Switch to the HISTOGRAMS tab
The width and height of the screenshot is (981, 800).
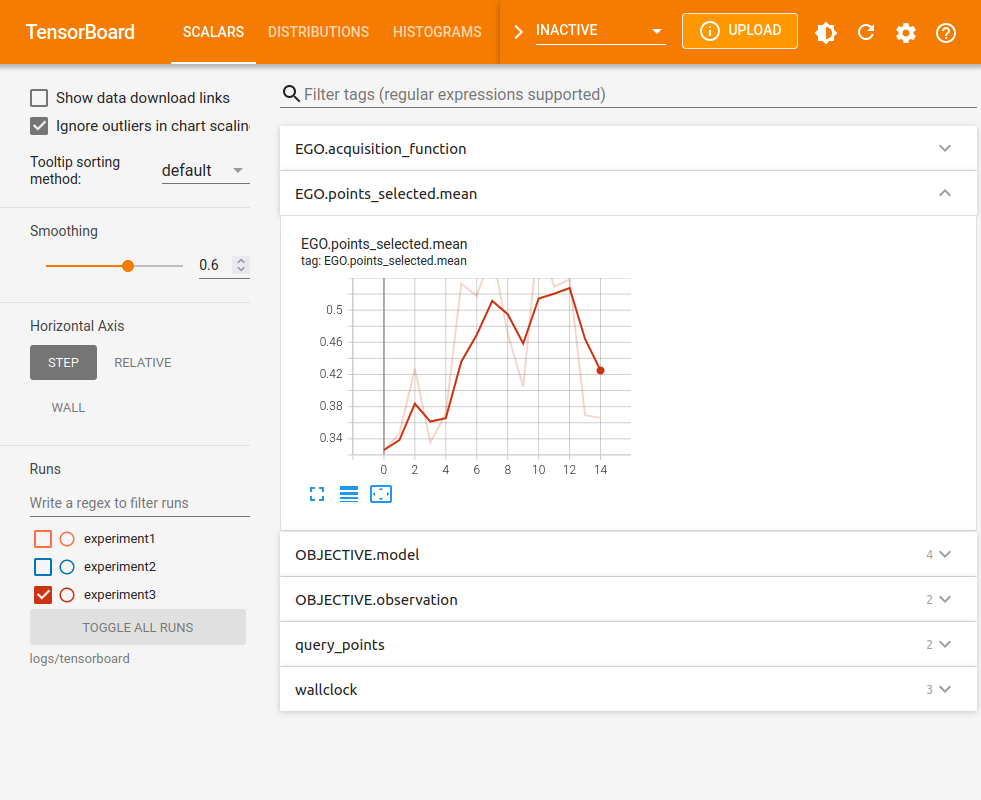(x=437, y=32)
